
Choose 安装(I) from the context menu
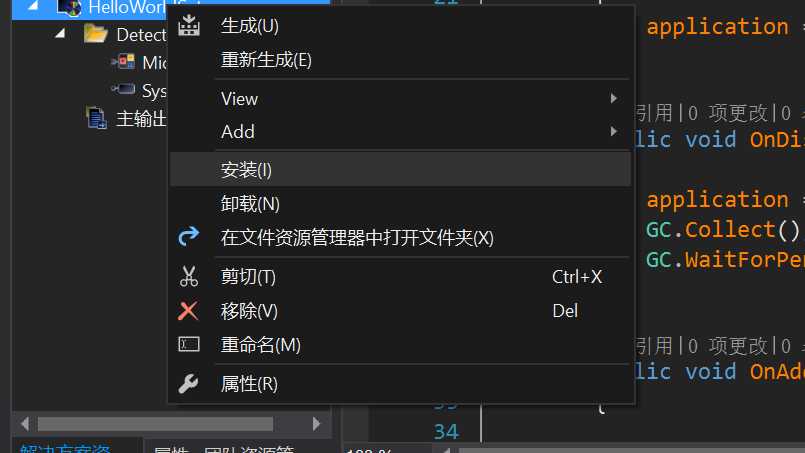(400, 169)
